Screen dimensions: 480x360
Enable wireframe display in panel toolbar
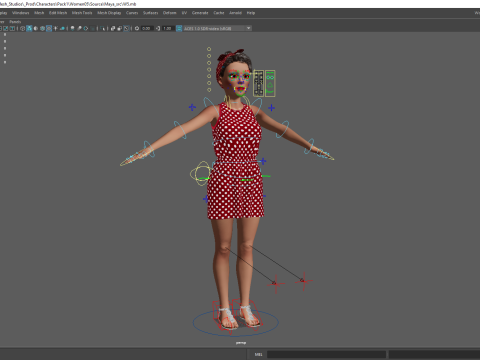[x=23, y=29]
